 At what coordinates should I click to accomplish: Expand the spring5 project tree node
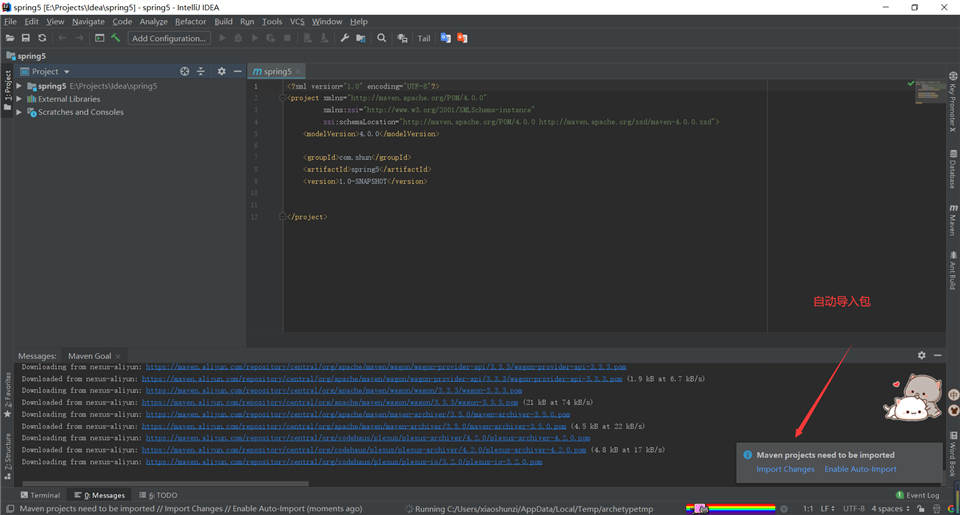19,86
